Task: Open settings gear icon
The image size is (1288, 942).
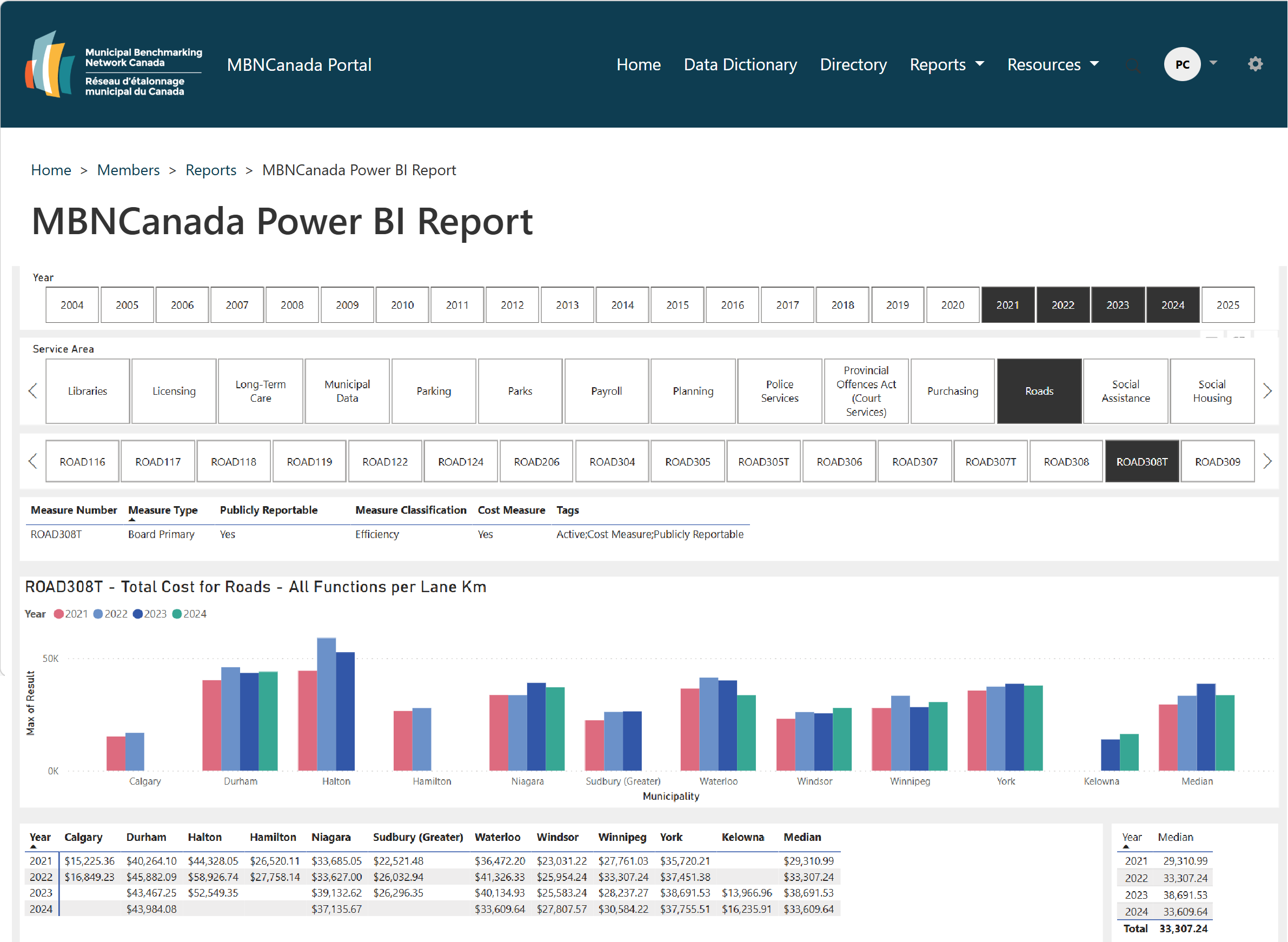Action: click(1256, 64)
